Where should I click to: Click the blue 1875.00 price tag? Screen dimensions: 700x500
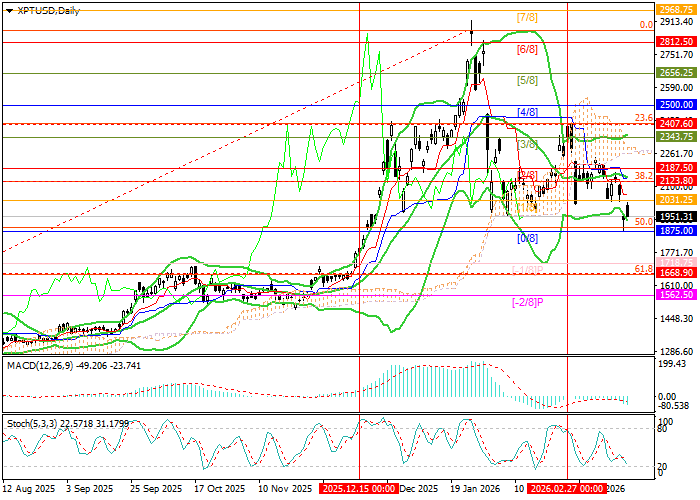(676, 230)
